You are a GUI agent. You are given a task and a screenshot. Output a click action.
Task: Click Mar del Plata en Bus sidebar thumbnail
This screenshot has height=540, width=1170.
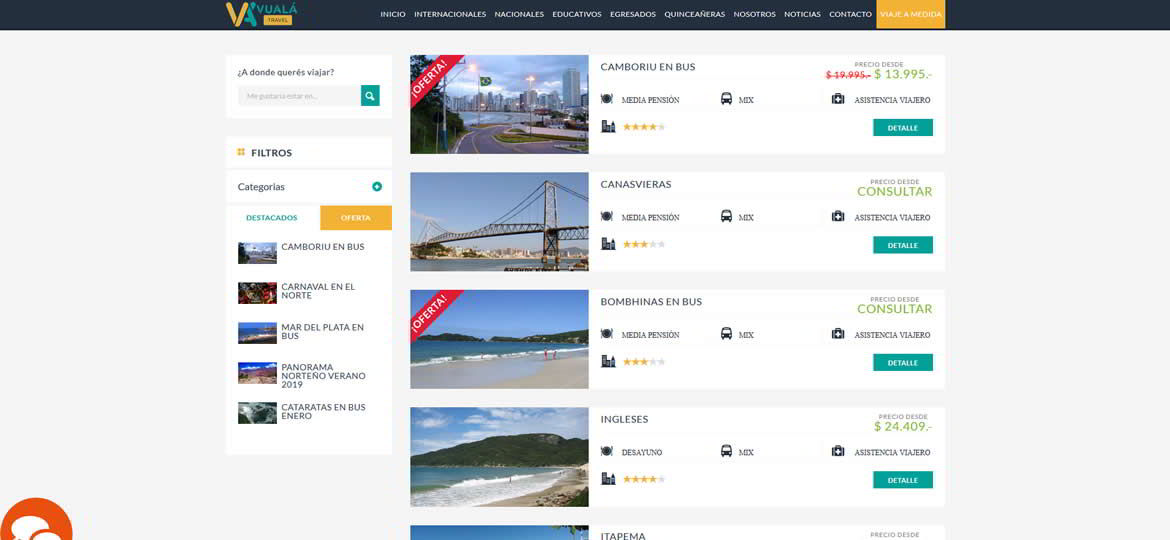(x=257, y=333)
